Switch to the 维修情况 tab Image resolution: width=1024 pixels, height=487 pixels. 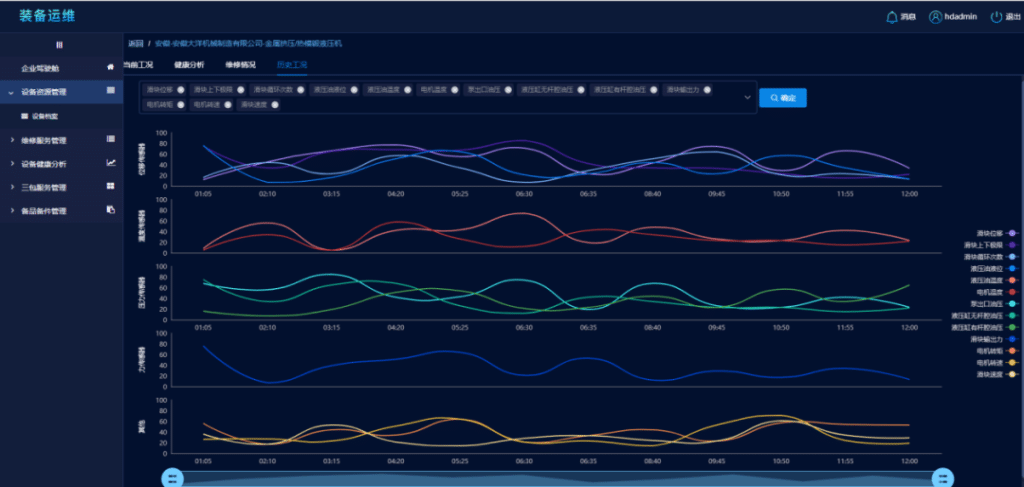point(240,65)
